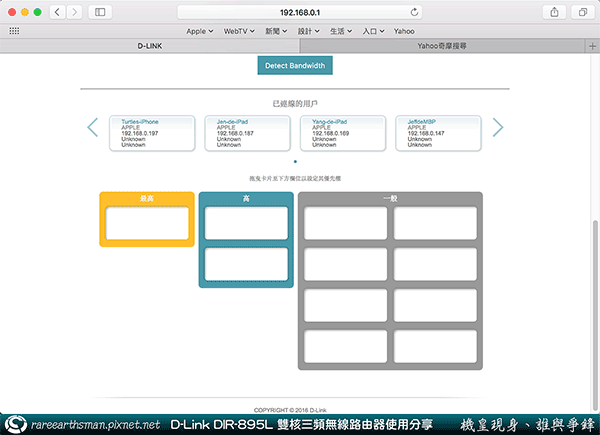This screenshot has height=435, width=600.
Task: Open the WebTV bookmarks folder dropdown
Action: pyautogui.click(x=239, y=31)
